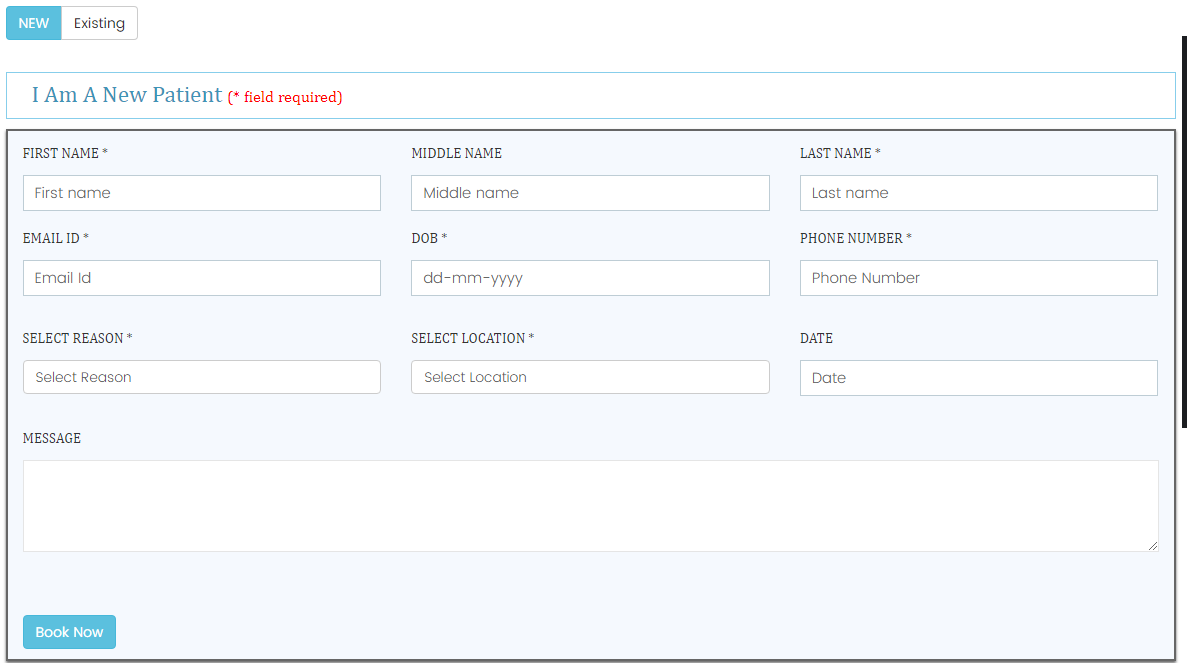Grab the message box resize handle
The width and height of the screenshot is (1187, 663).
click(x=1153, y=546)
